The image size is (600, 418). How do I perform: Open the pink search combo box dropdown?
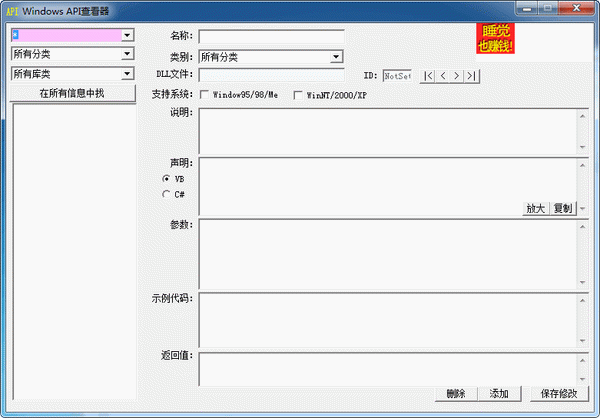coord(127,35)
